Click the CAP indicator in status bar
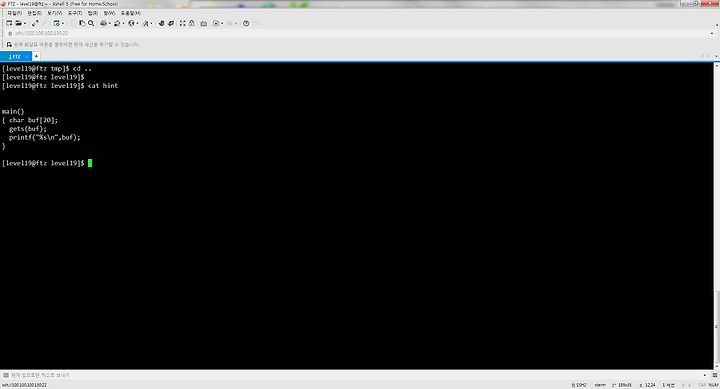This screenshot has height=389, width=720. click(x=702, y=385)
